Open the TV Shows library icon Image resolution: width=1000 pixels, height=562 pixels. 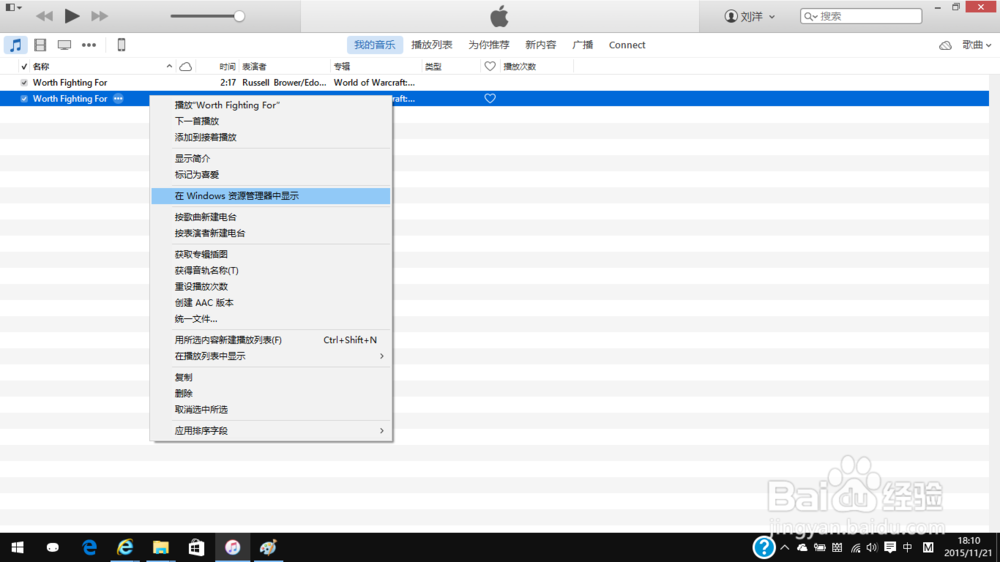click(64, 45)
